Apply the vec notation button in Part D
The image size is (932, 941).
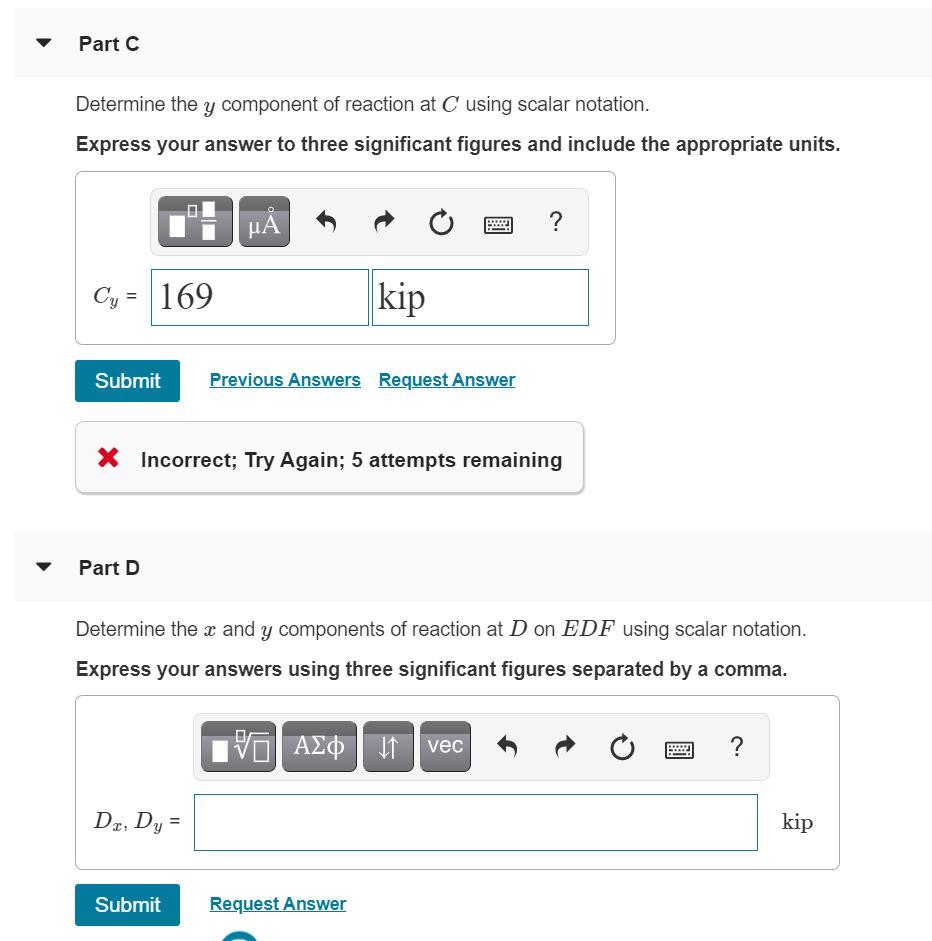tap(445, 747)
